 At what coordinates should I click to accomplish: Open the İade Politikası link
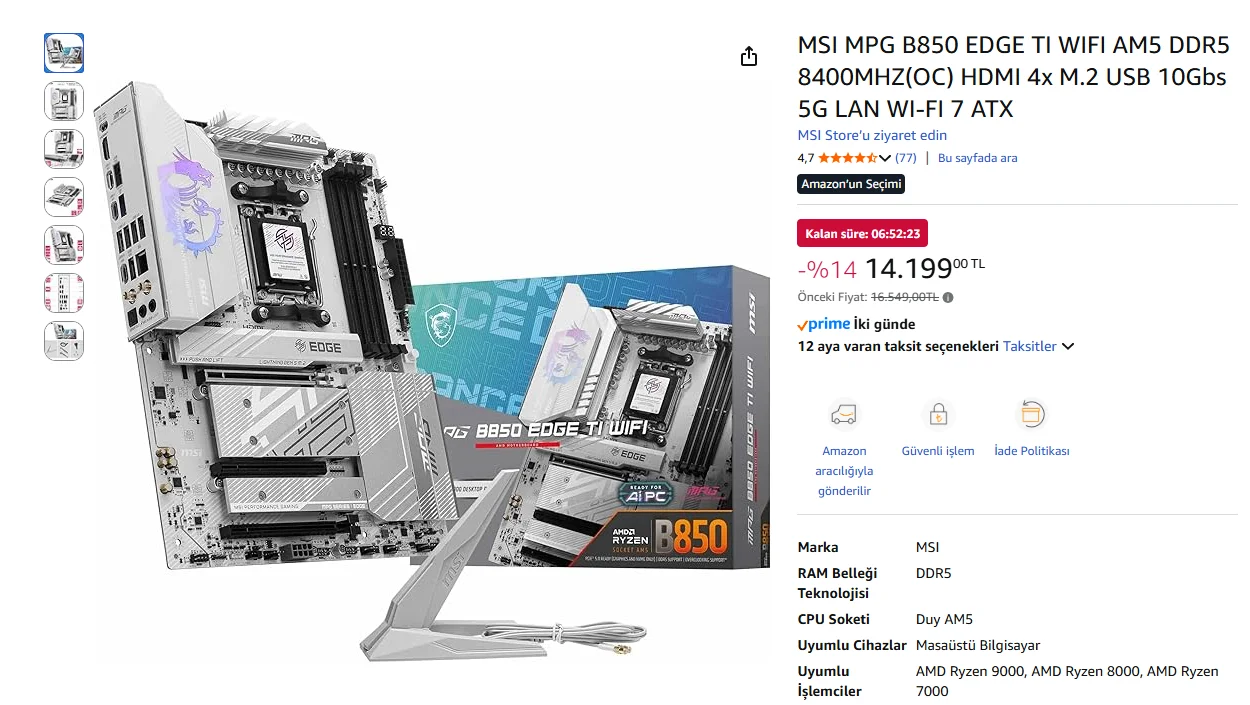tap(1032, 451)
